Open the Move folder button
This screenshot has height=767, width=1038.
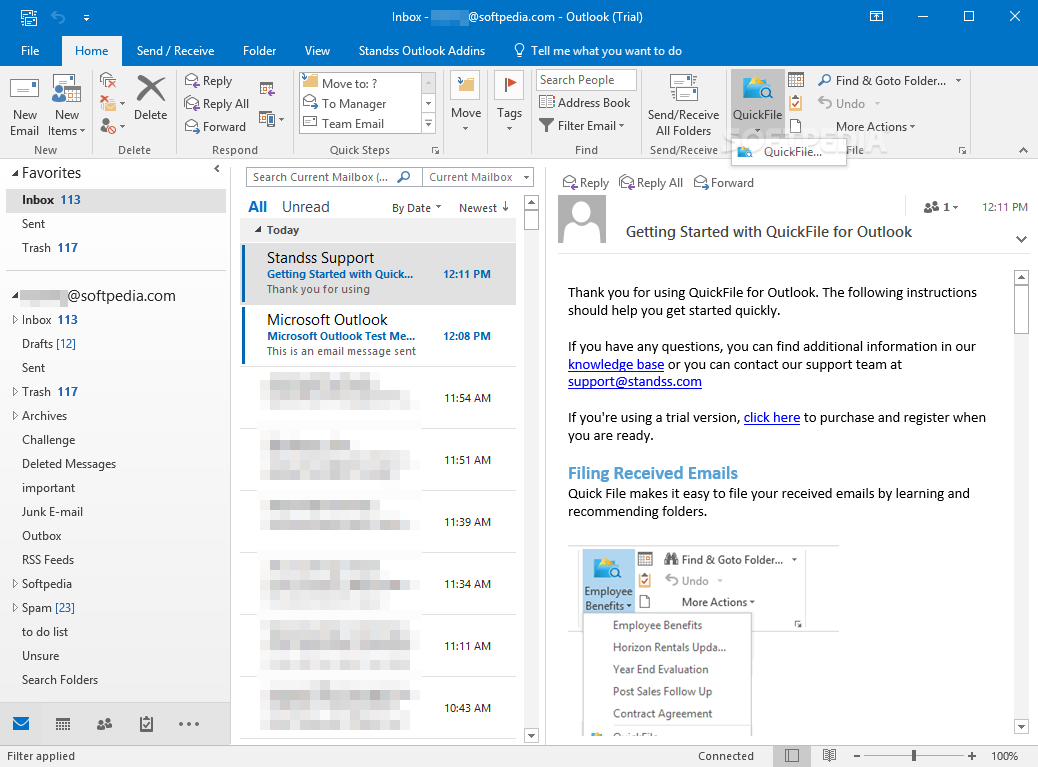(465, 103)
